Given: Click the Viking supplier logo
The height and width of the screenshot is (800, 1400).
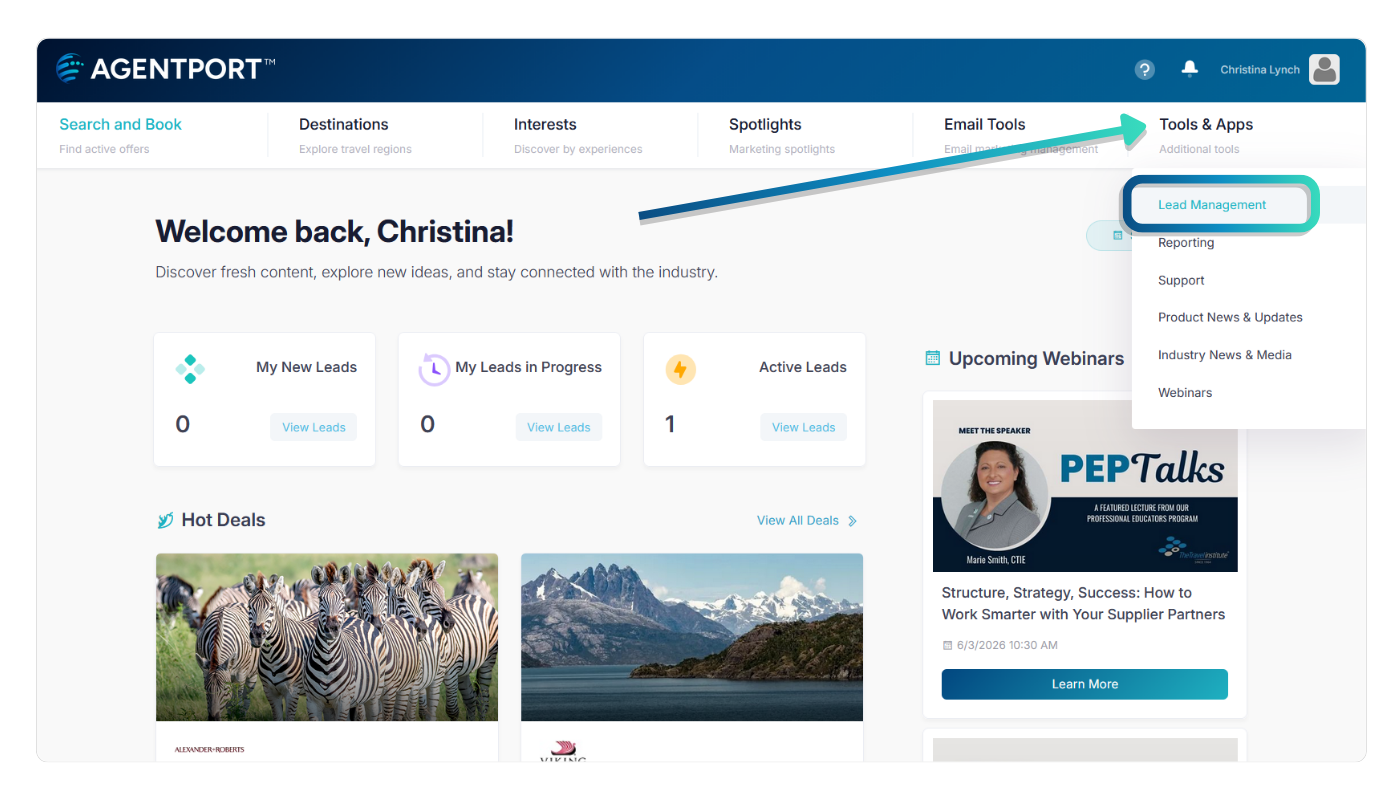Looking at the screenshot, I should tap(563, 751).
